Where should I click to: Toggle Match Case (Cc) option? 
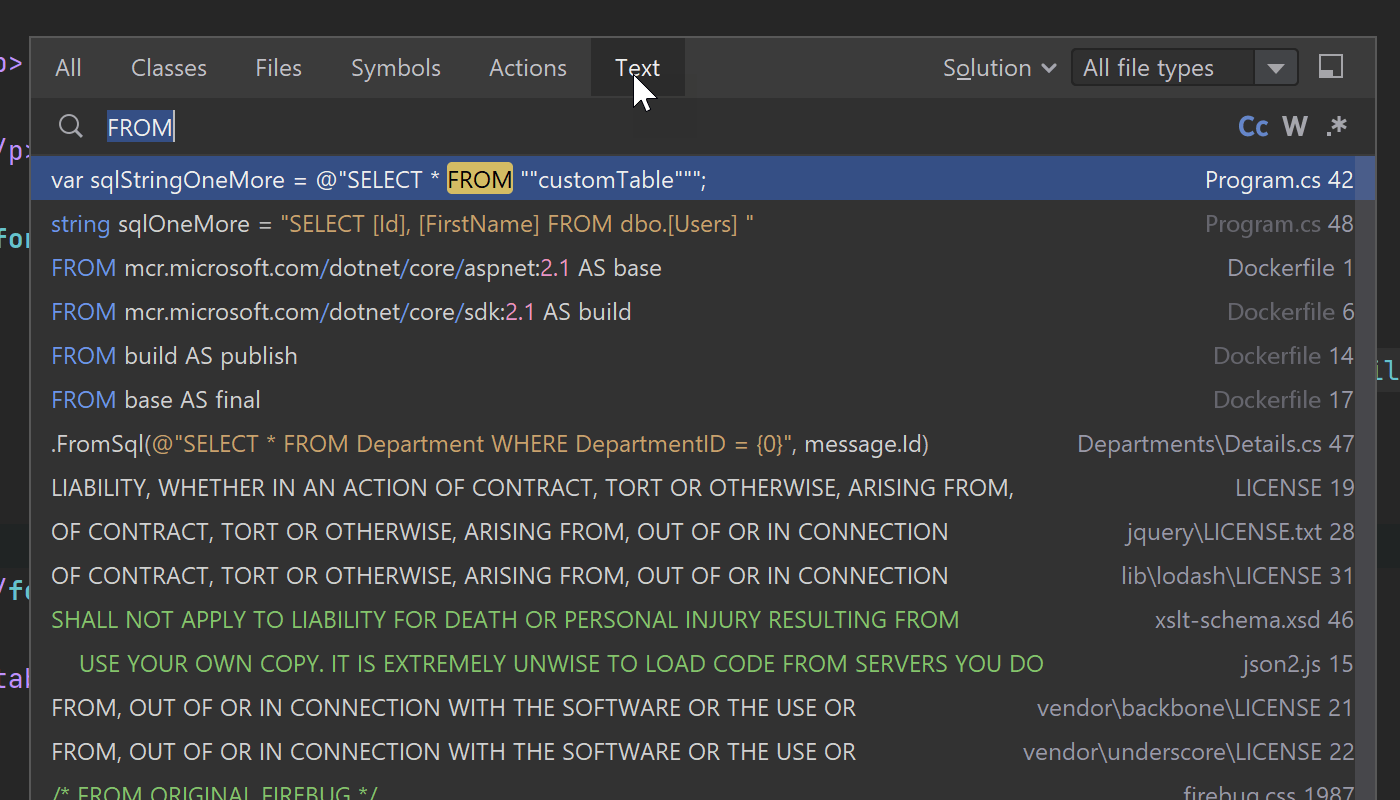click(x=1253, y=127)
